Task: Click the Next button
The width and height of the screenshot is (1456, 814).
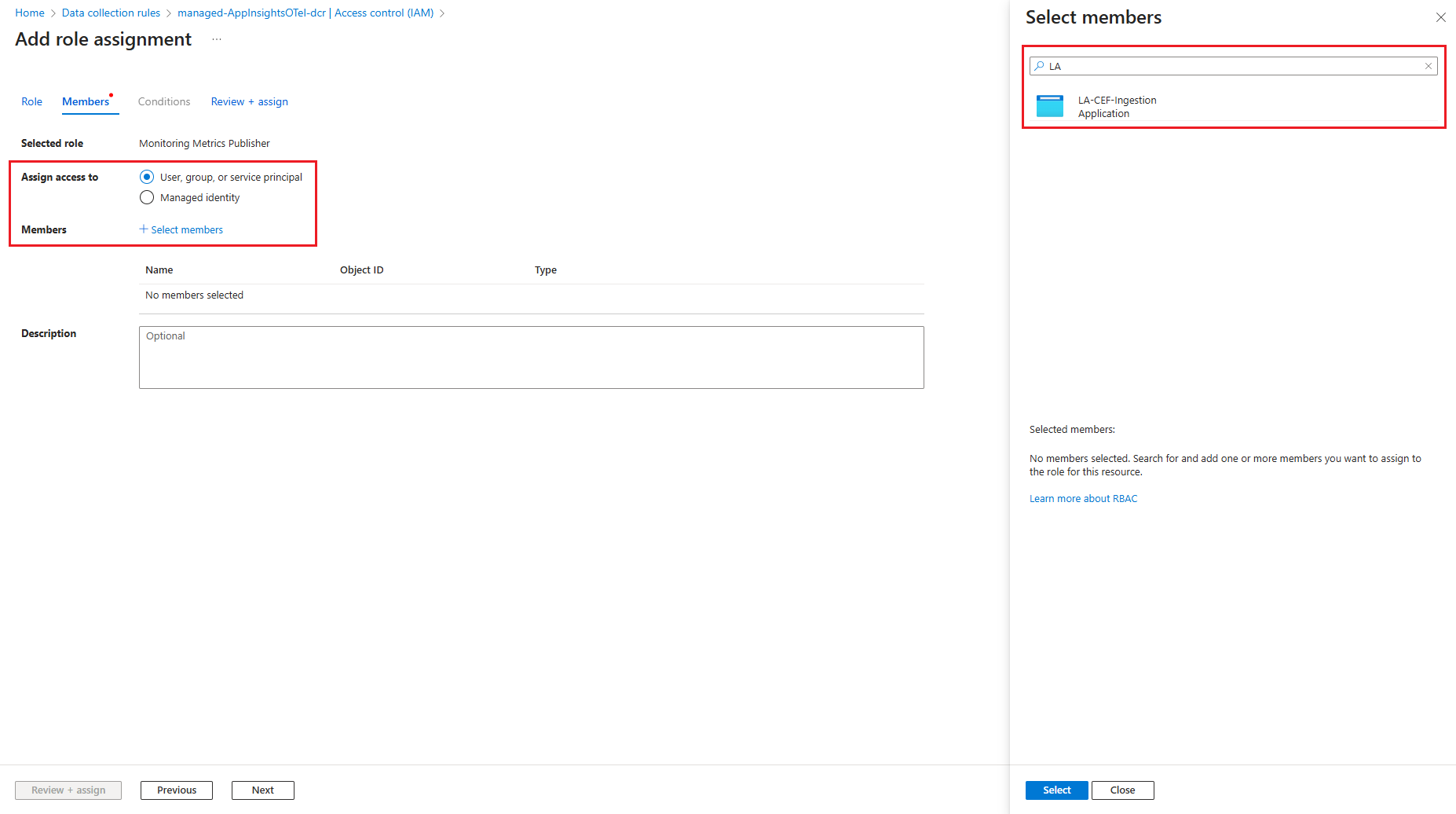Action: click(x=263, y=790)
